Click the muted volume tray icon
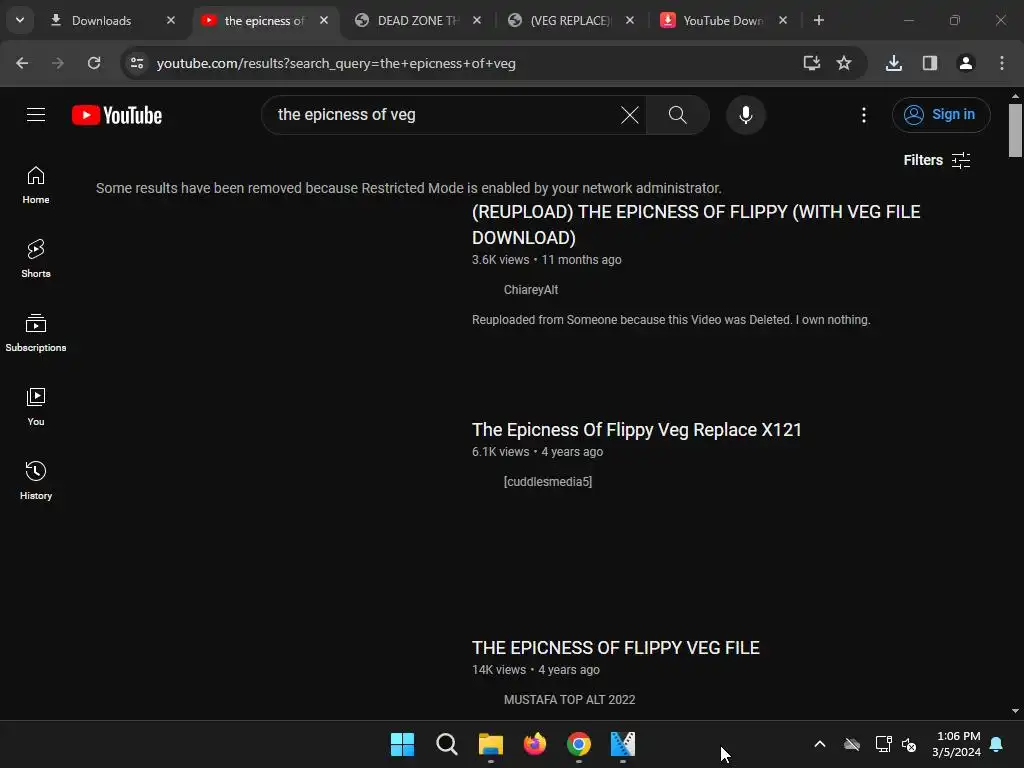The height and width of the screenshot is (768, 1024). [x=909, y=744]
